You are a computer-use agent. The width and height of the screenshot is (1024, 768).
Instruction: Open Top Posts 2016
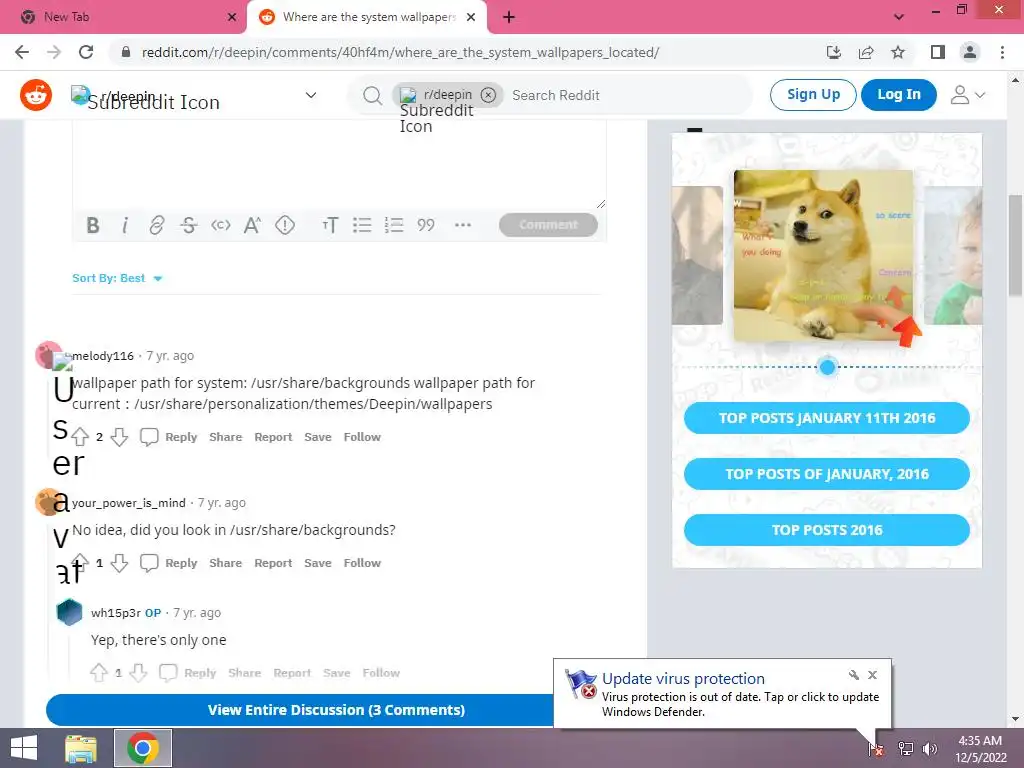coord(827,530)
